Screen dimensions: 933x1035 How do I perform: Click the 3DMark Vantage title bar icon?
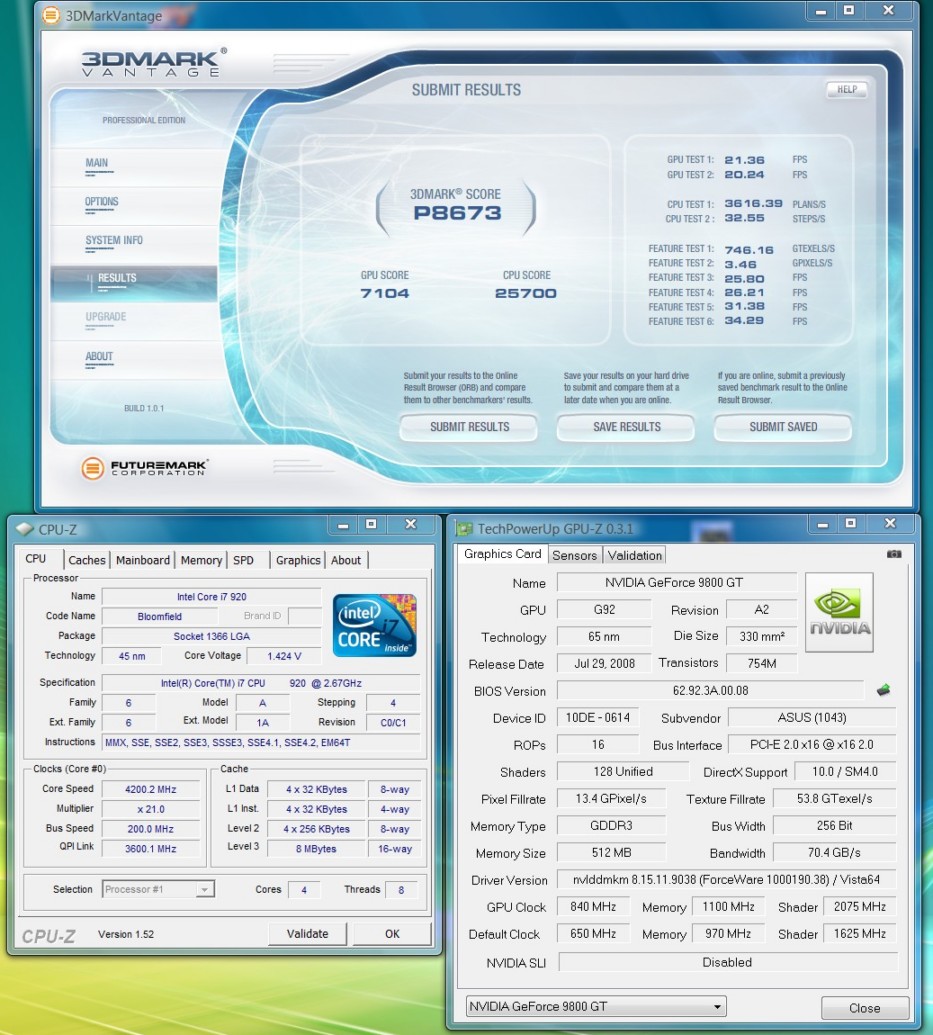(51, 15)
